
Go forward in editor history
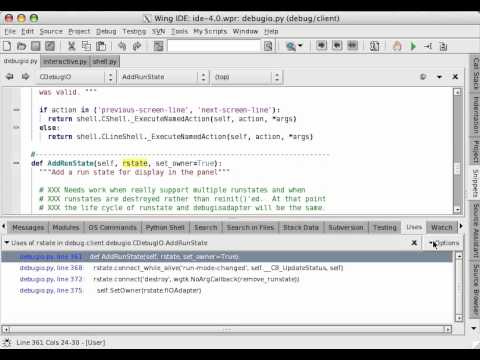(25, 77)
